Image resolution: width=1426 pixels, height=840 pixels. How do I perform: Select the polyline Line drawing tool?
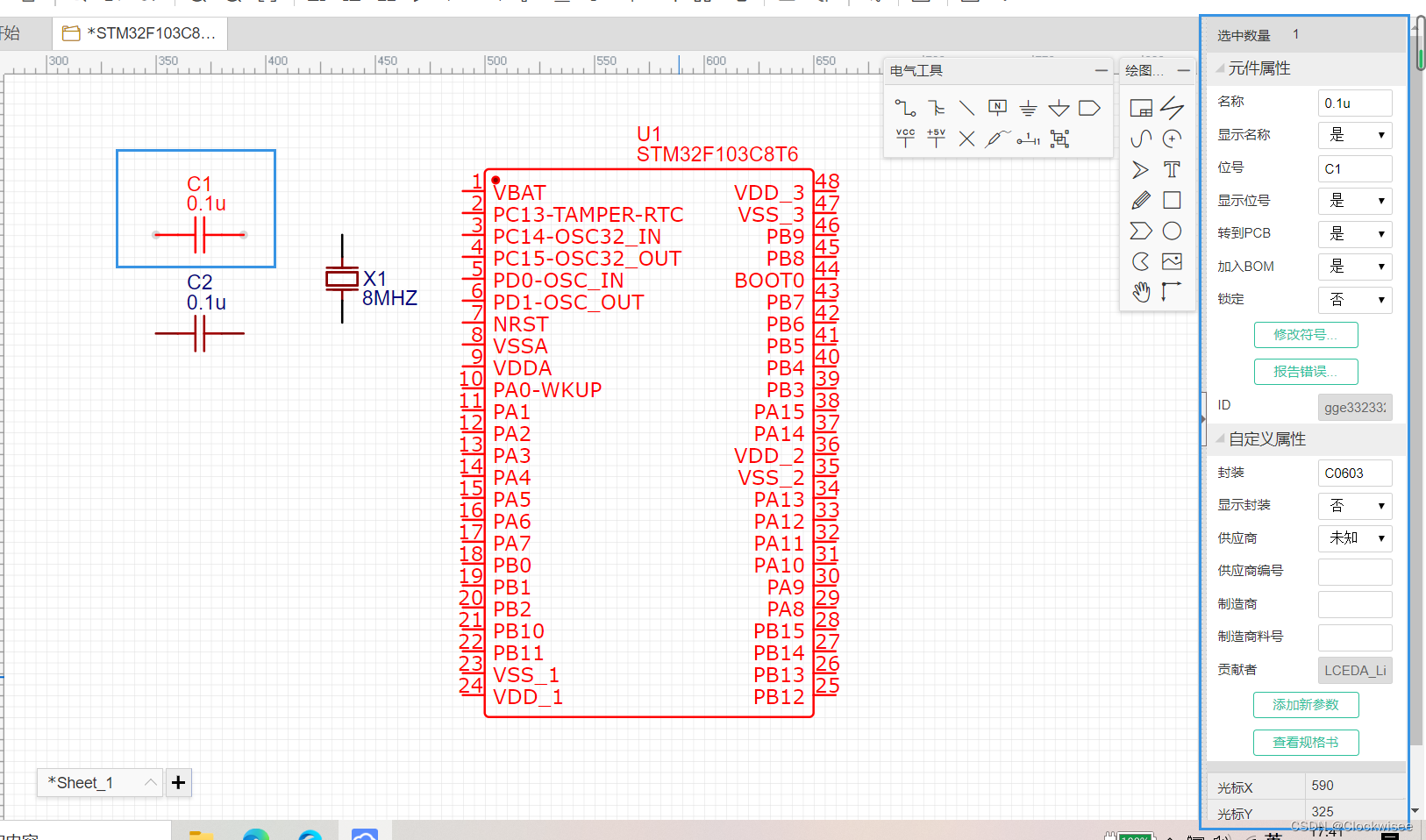(x=1172, y=108)
